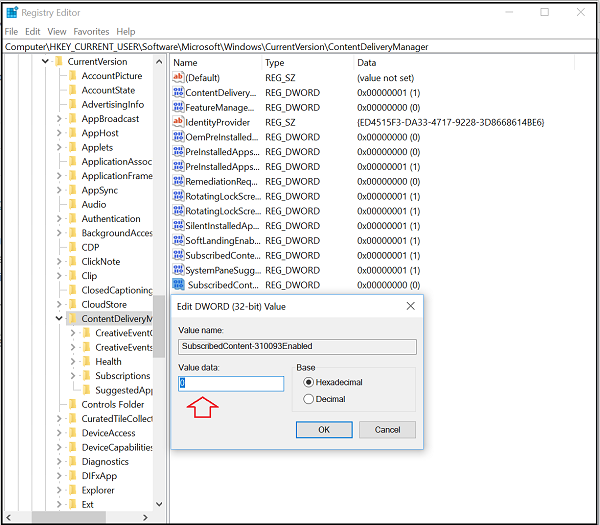600x525 pixels.
Task: Expand the CloudStore tree node
Action: [59, 304]
